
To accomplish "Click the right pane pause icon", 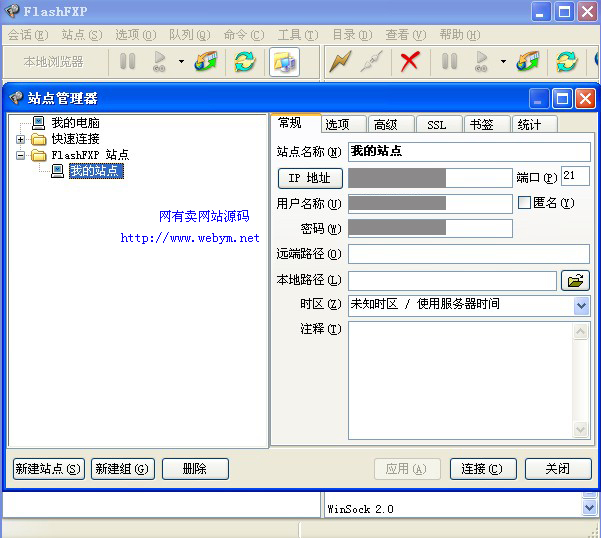I will click(x=450, y=61).
